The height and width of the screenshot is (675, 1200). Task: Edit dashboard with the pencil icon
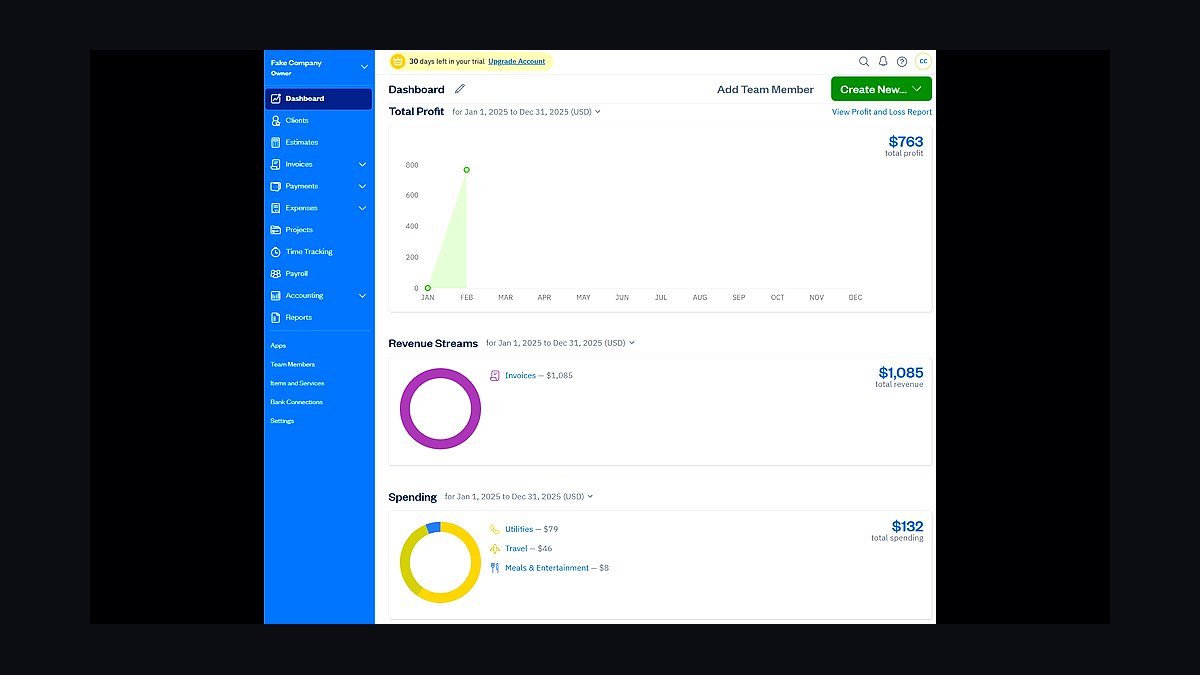[460, 89]
